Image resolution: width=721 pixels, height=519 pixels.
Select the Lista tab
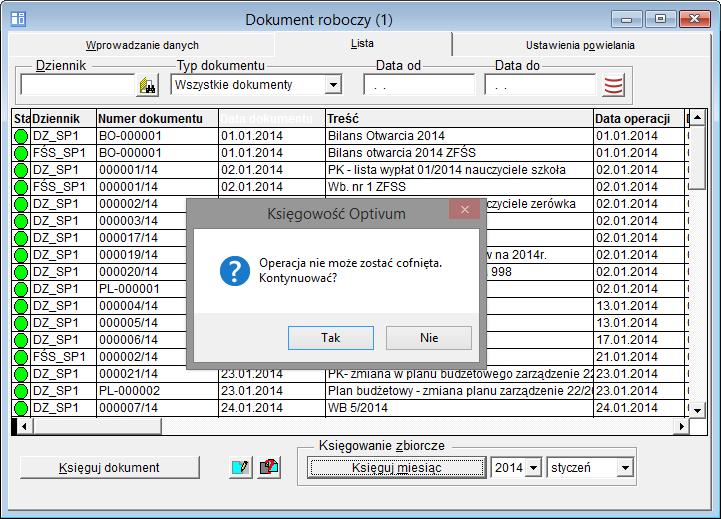pos(362,44)
